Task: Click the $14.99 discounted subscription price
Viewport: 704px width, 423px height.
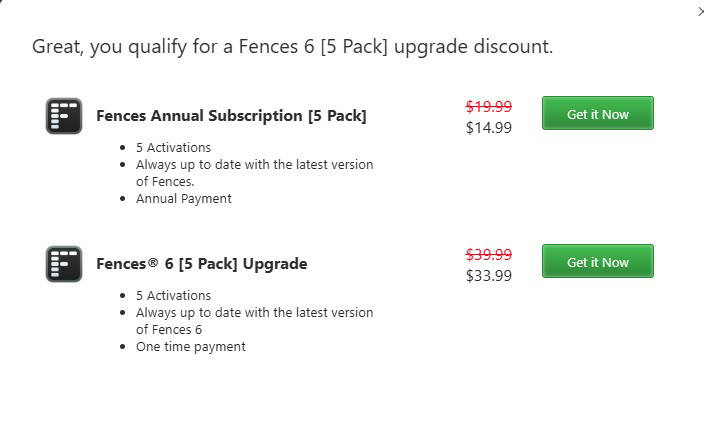Action: [489, 127]
